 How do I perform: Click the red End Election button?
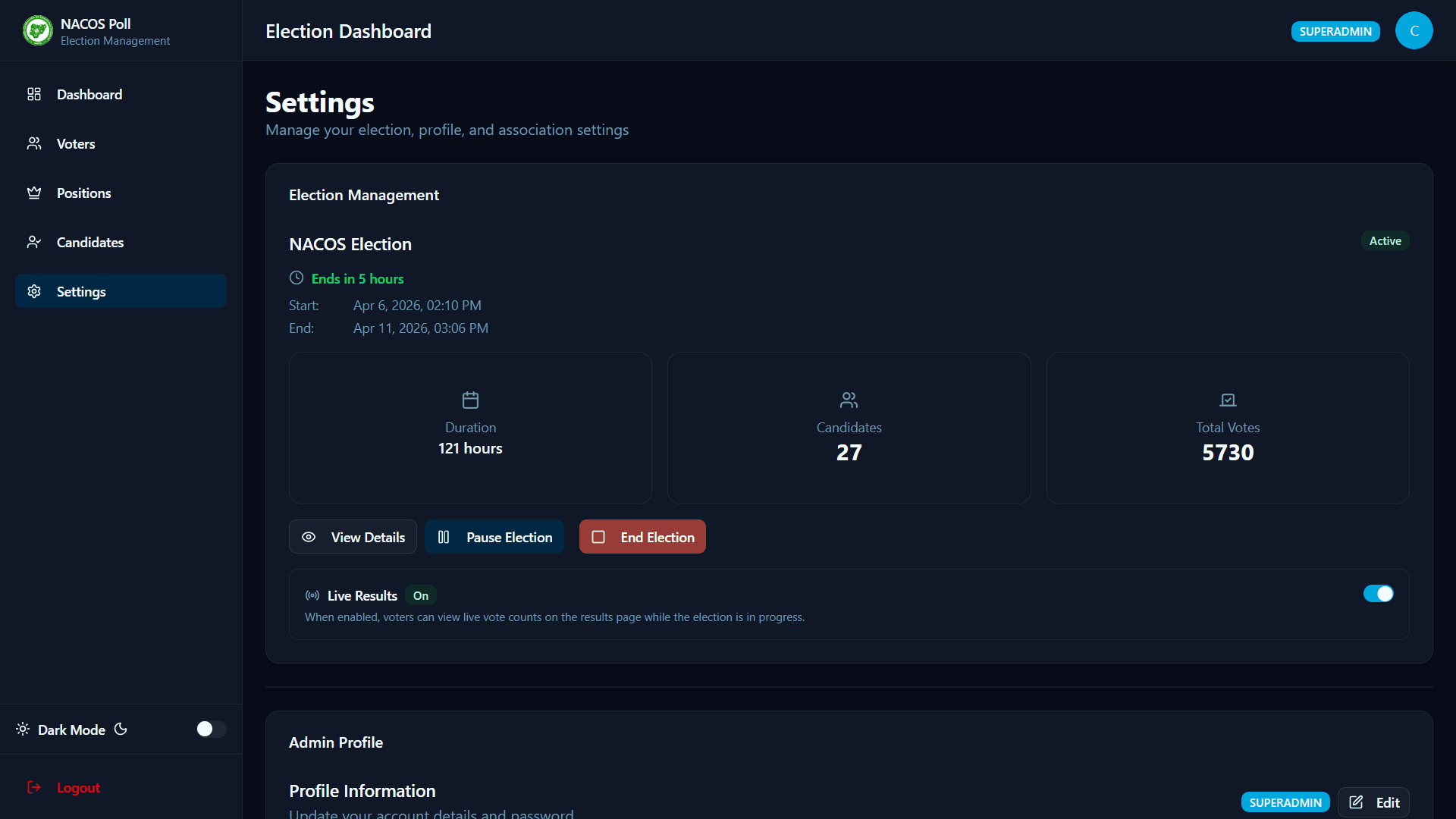click(642, 537)
